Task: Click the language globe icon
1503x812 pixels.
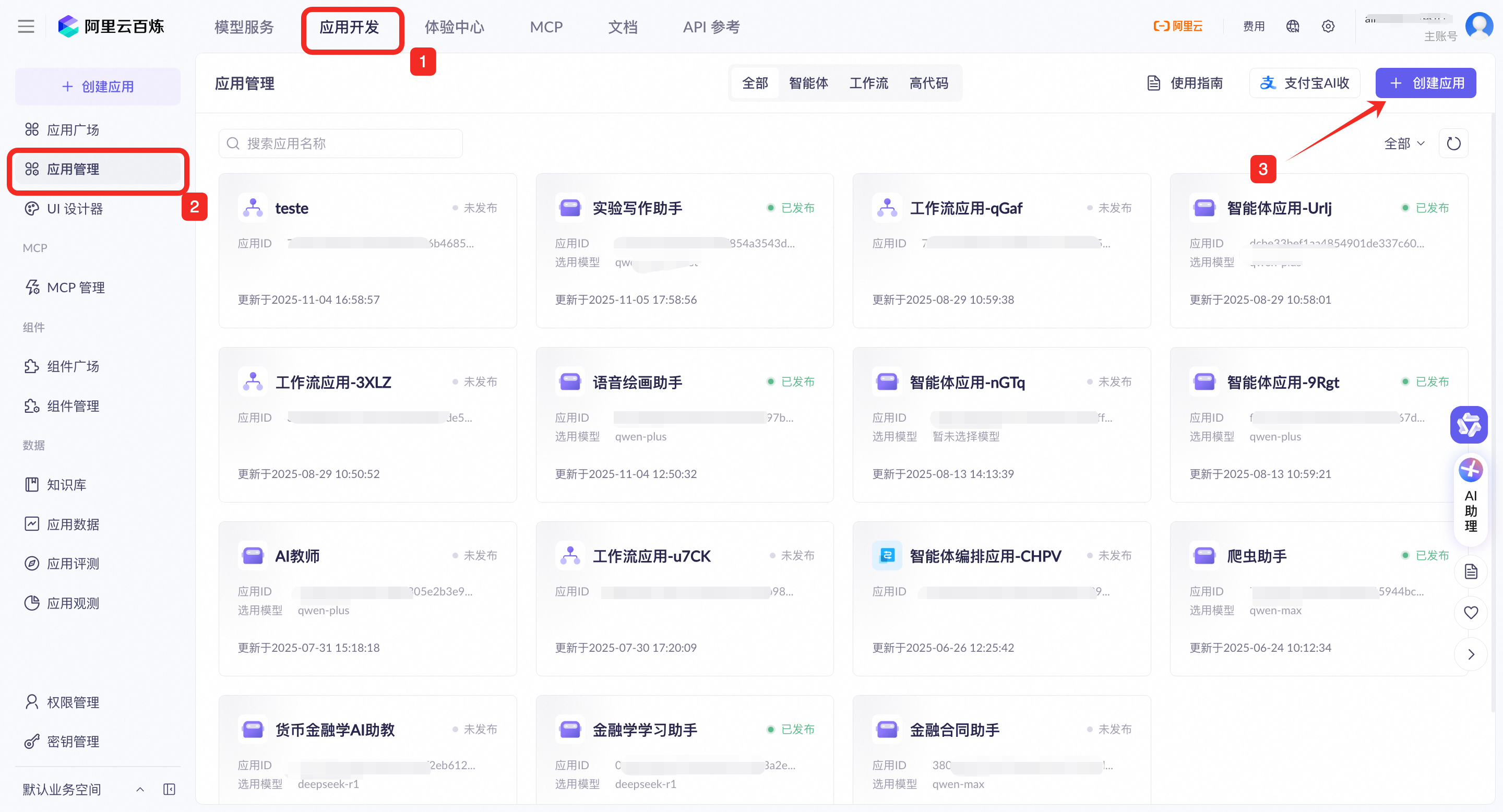Action: coord(1292,27)
